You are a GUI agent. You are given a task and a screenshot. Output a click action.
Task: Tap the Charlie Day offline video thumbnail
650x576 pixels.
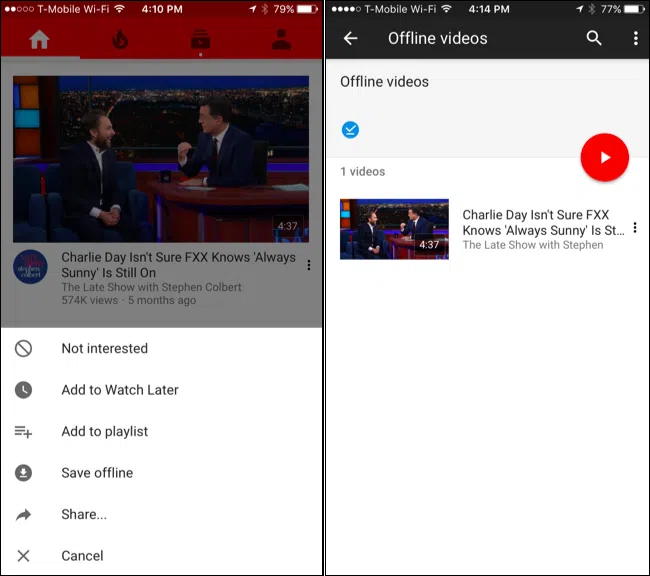pyautogui.click(x=394, y=229)
